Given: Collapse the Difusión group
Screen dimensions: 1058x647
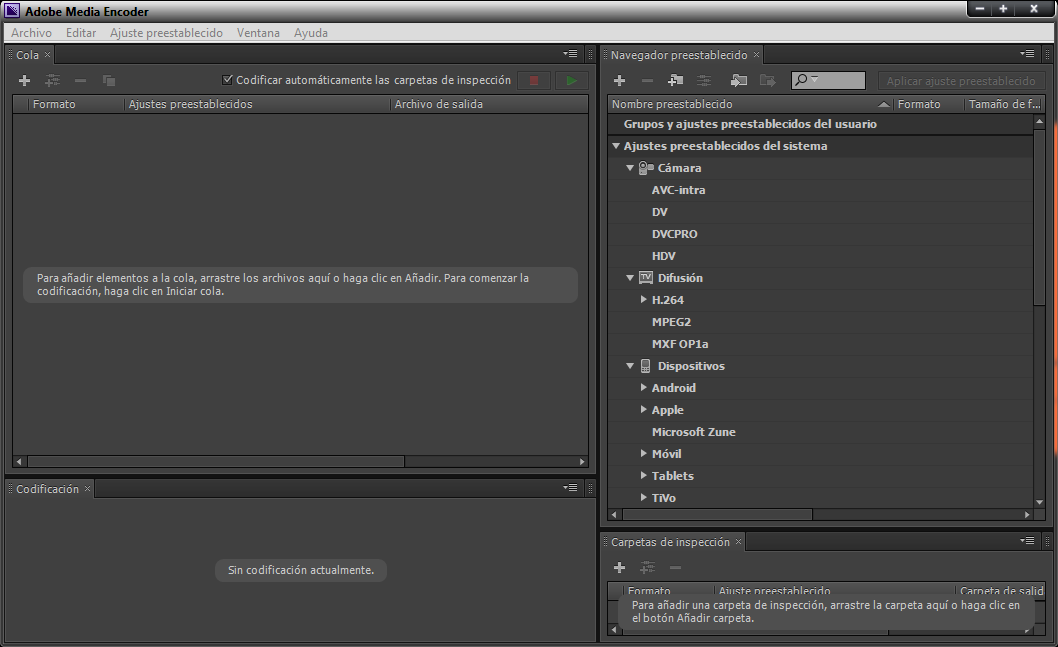Looking at the screenshot, I should pos(630,278).
